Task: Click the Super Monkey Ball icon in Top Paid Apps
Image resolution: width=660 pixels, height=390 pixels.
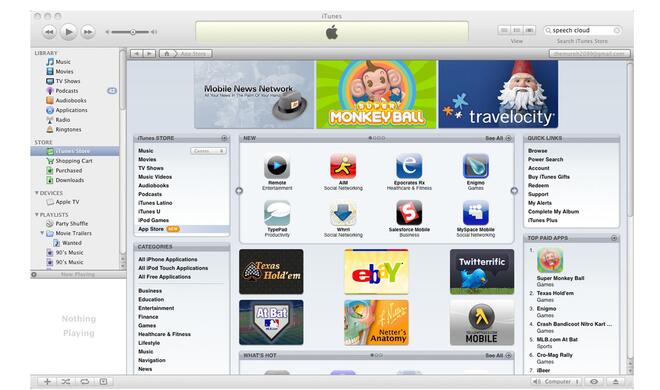Action: coord(550,260)
